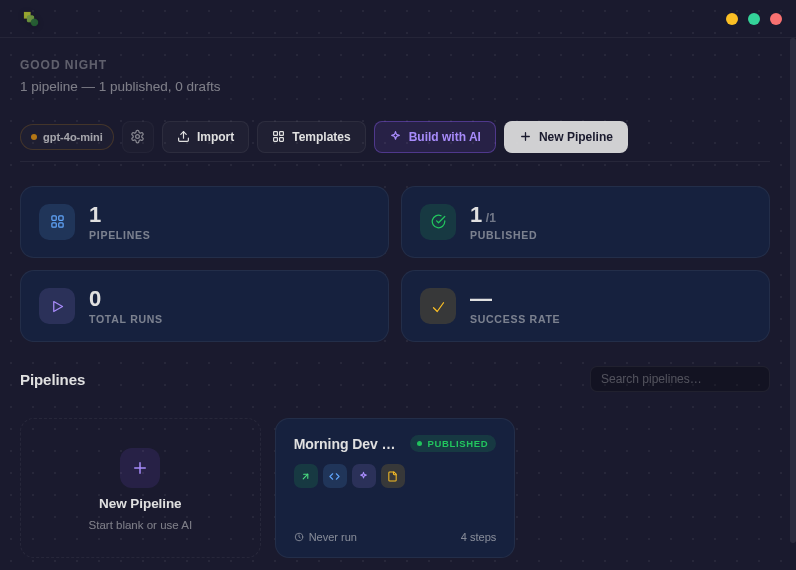Click the "Start blank or use AI" text
This screenshot has height=570, width=796.
click(x=140, y=525)
